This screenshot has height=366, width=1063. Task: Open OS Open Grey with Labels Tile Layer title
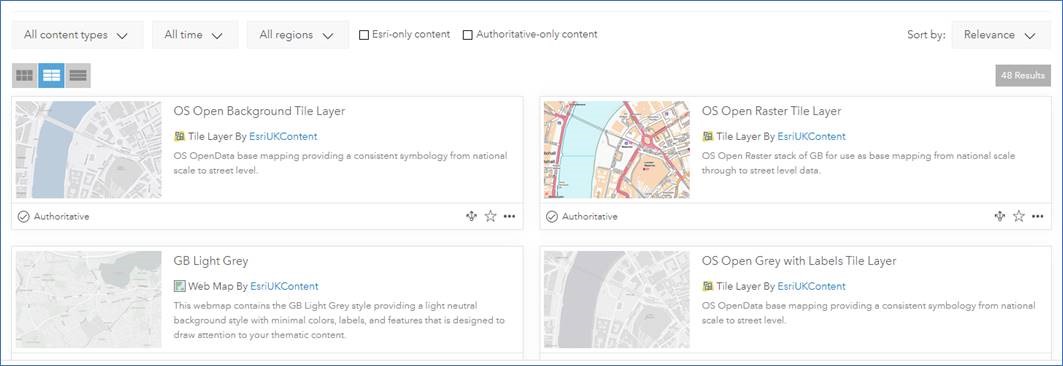pos(799,261)
